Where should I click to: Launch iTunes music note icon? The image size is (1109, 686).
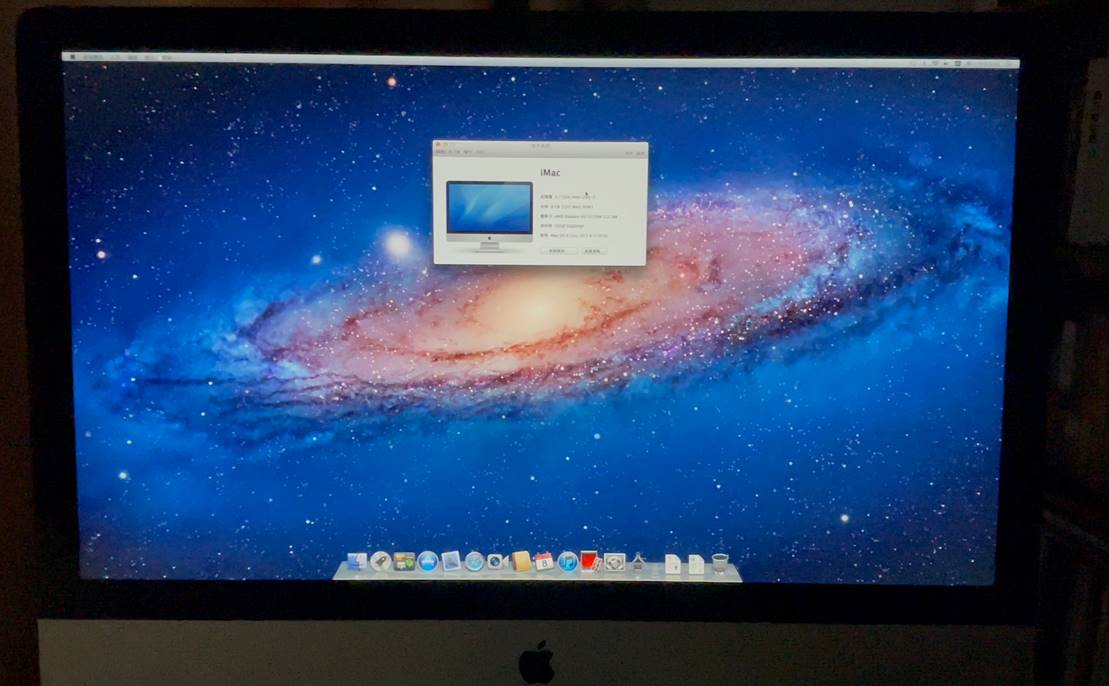coord(567,562)
